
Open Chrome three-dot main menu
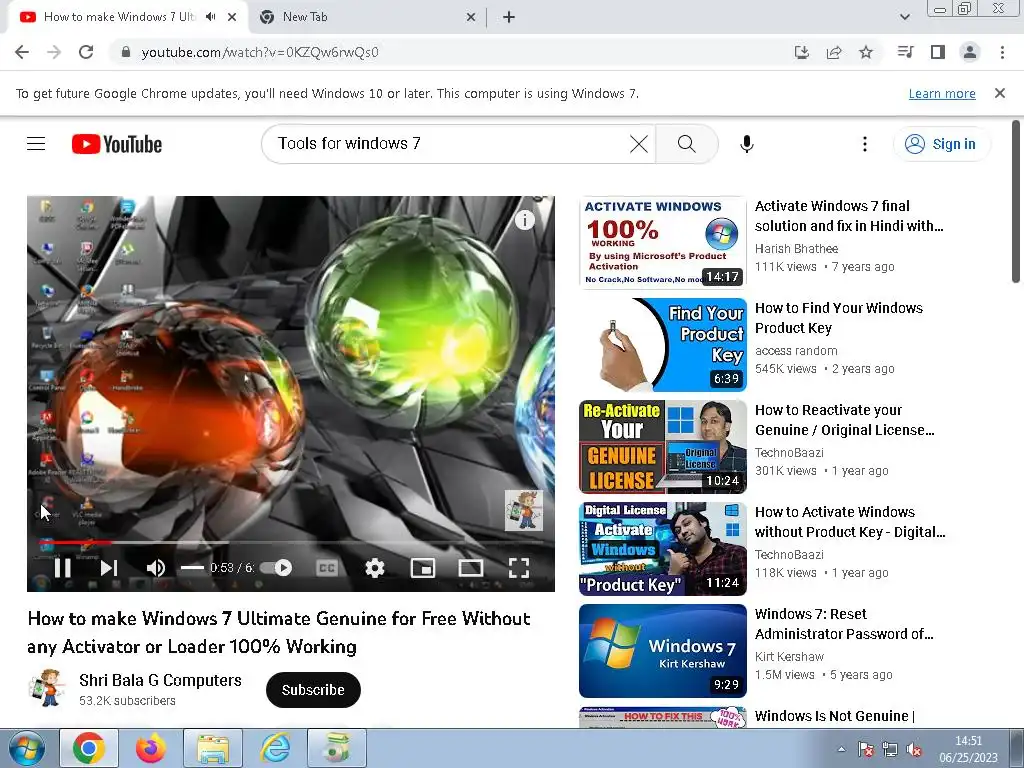[x=1002, y=52]
